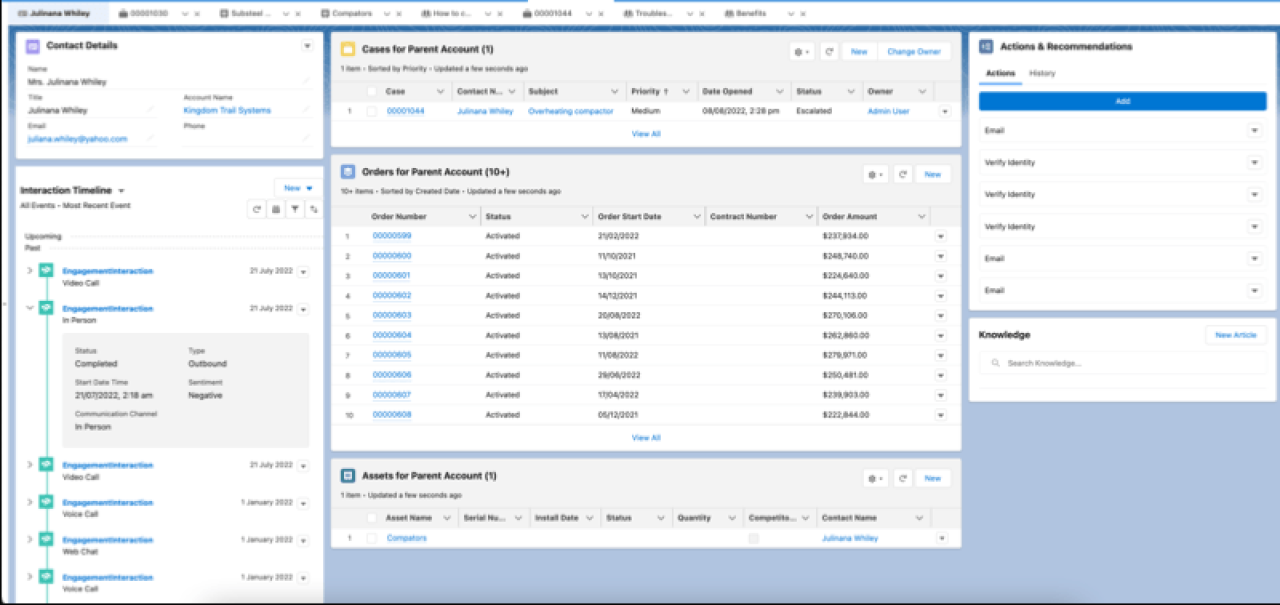This screenshot has width=1280, height=605.
Task: Open the 00001030 tab dropdown chevron
Action: click(x=186, y=14)
